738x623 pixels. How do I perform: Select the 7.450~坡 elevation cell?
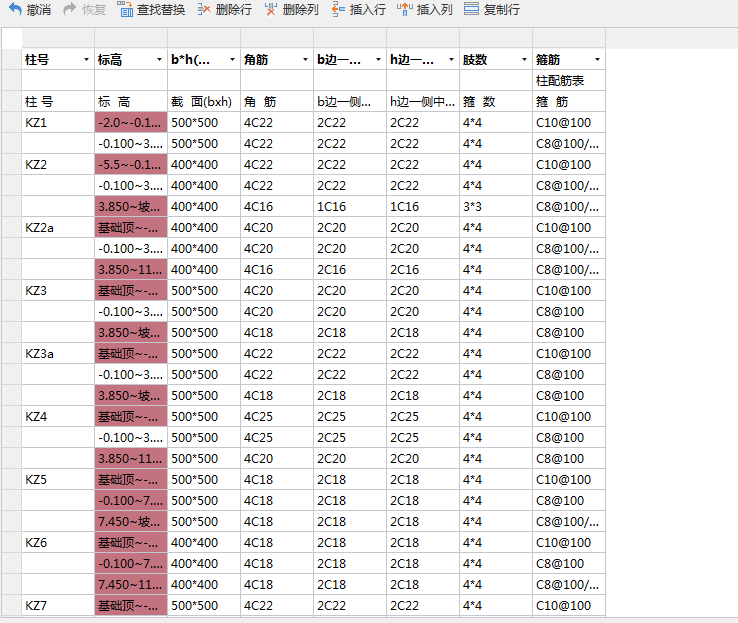[131, 521]
